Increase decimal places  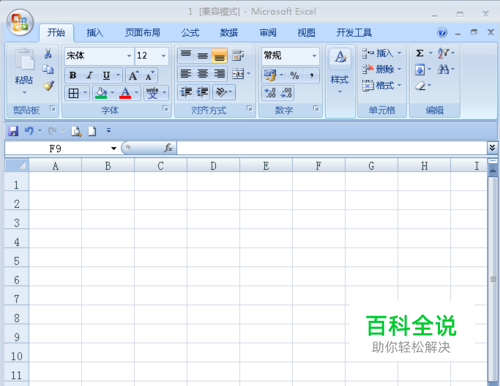pos(270,93)
